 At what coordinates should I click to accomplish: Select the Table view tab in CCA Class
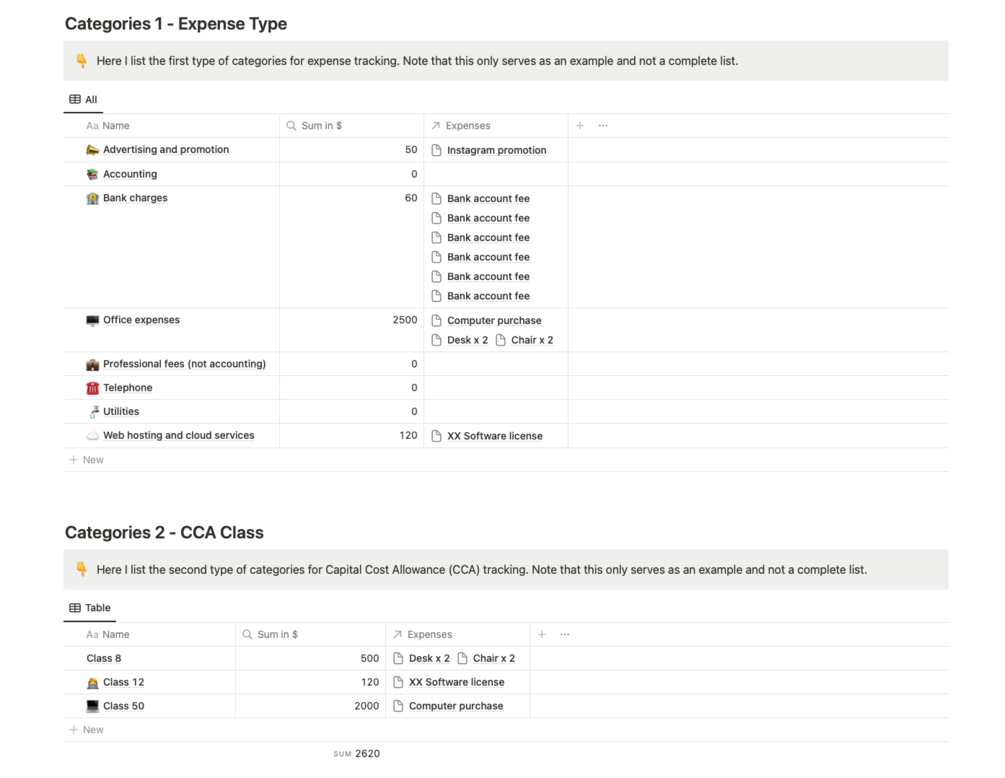pyautogui.click(x=90, y=608)
